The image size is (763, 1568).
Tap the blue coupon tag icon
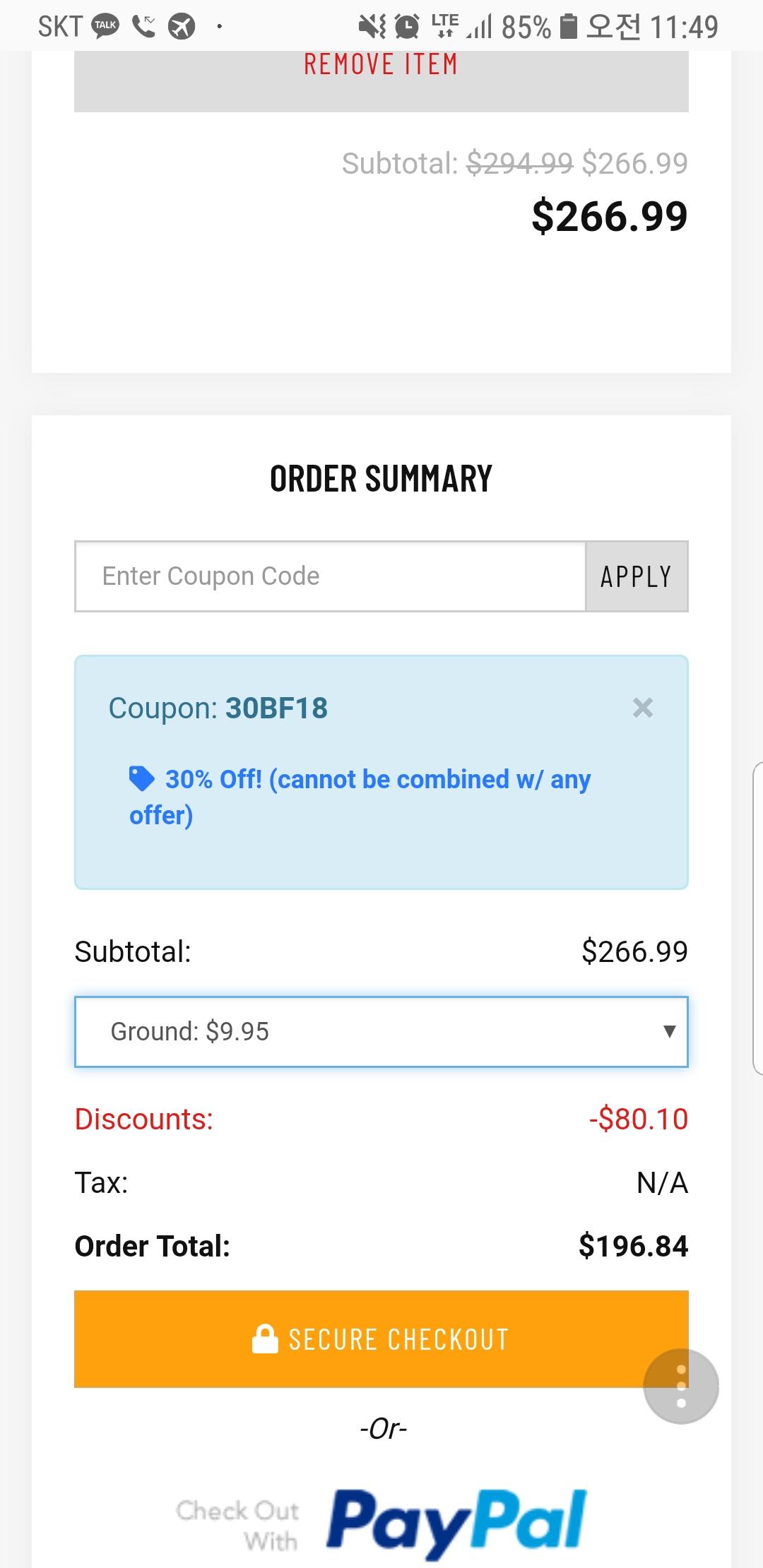[141, 778]
